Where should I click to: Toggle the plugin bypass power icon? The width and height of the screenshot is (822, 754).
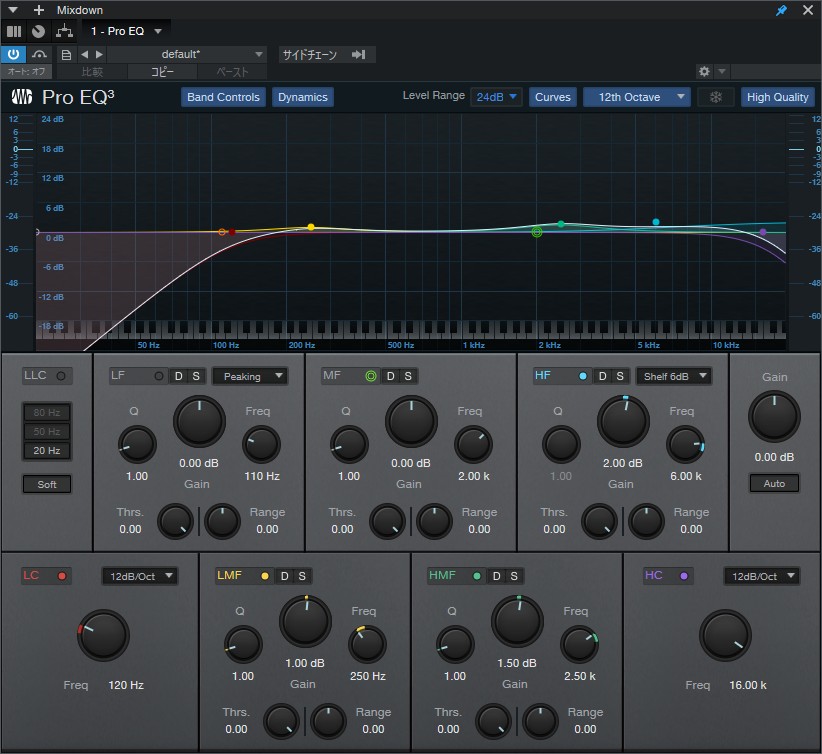pyautogui.click(x=12, y=54)
